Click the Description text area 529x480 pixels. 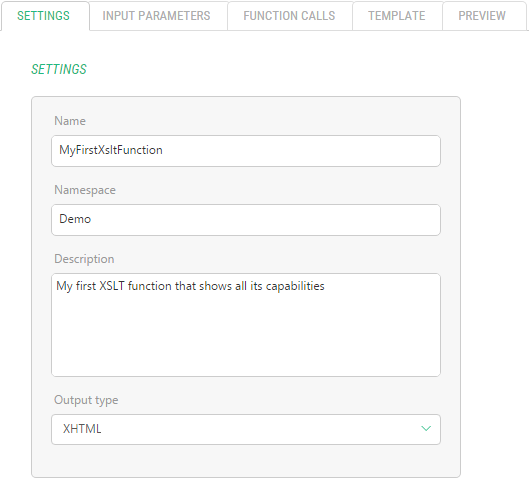tap(246, 325)
